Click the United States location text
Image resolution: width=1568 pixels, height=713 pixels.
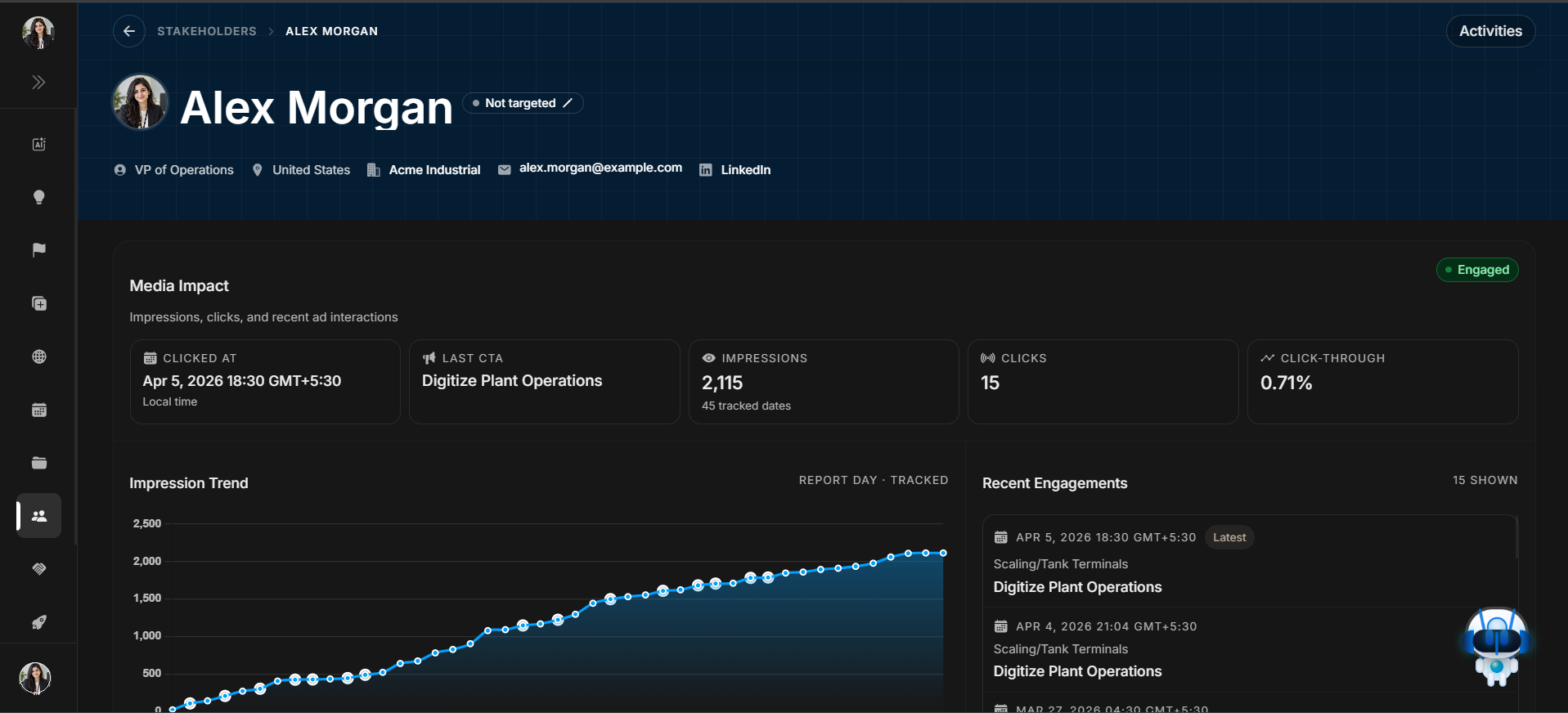point(311,170)
